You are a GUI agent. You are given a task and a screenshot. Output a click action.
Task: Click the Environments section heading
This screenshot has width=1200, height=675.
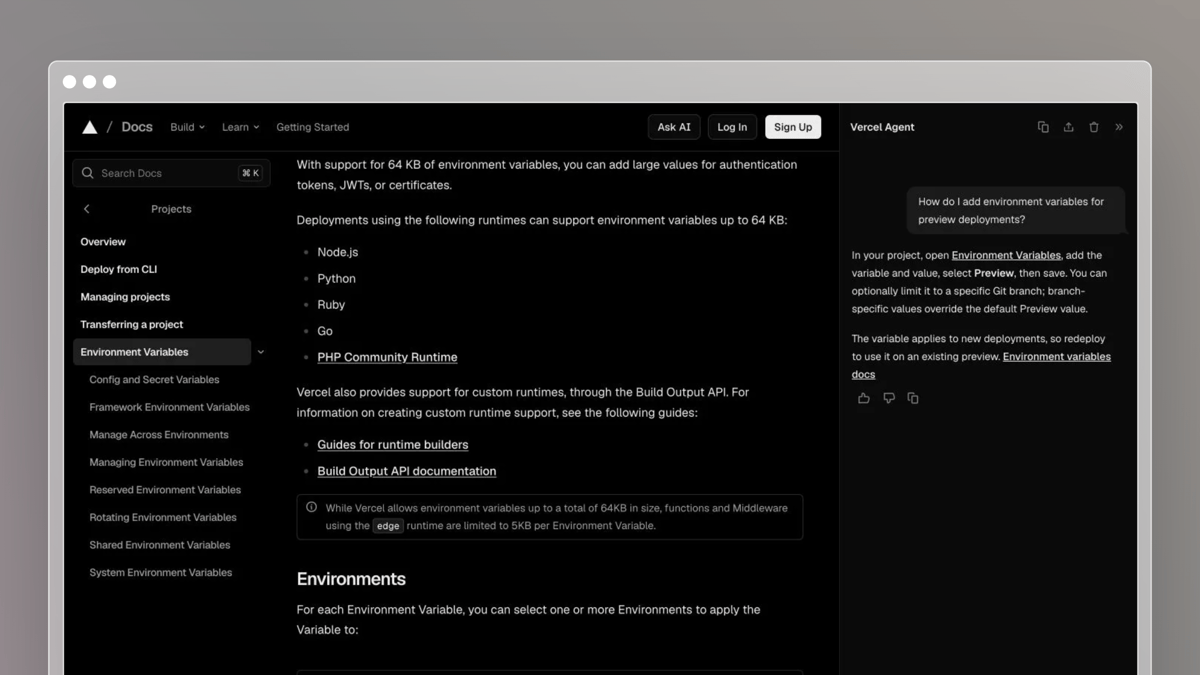351,579
